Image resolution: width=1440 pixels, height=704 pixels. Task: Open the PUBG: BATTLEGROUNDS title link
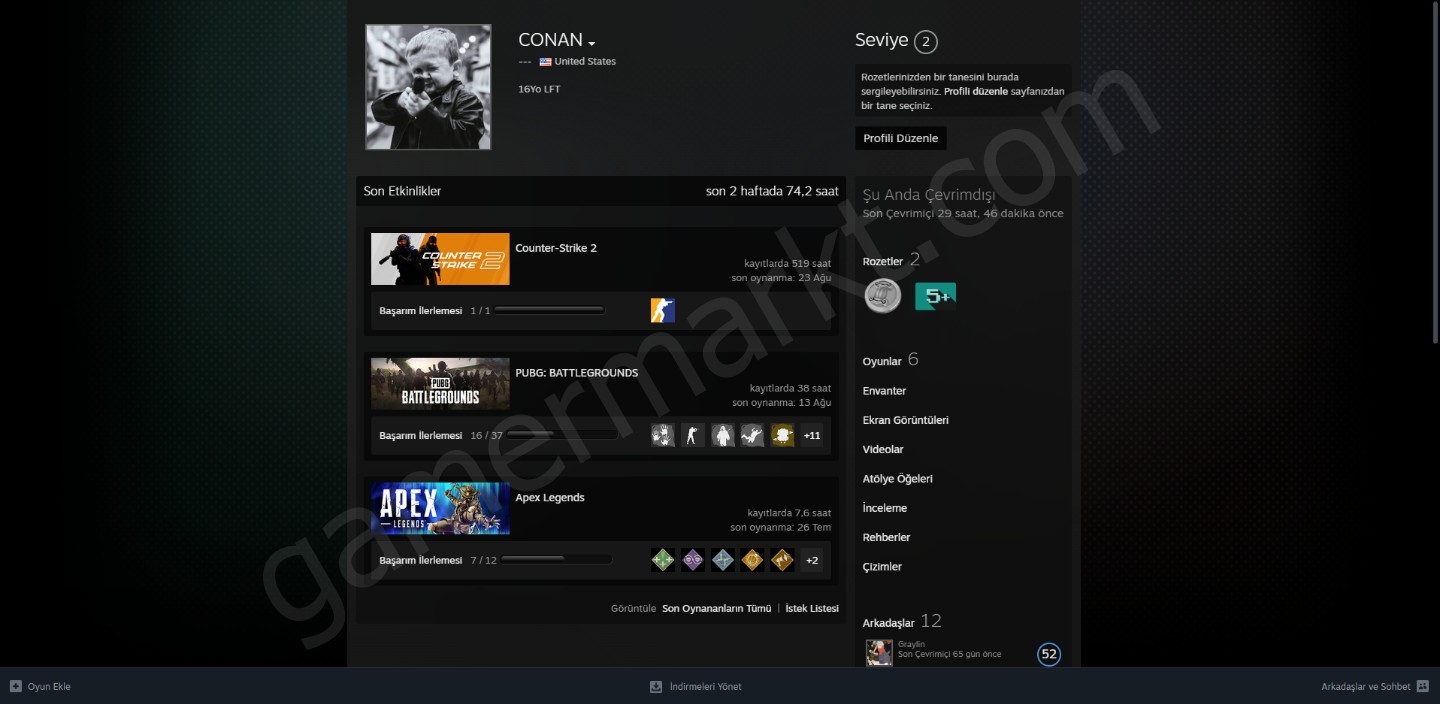[576, 373]
